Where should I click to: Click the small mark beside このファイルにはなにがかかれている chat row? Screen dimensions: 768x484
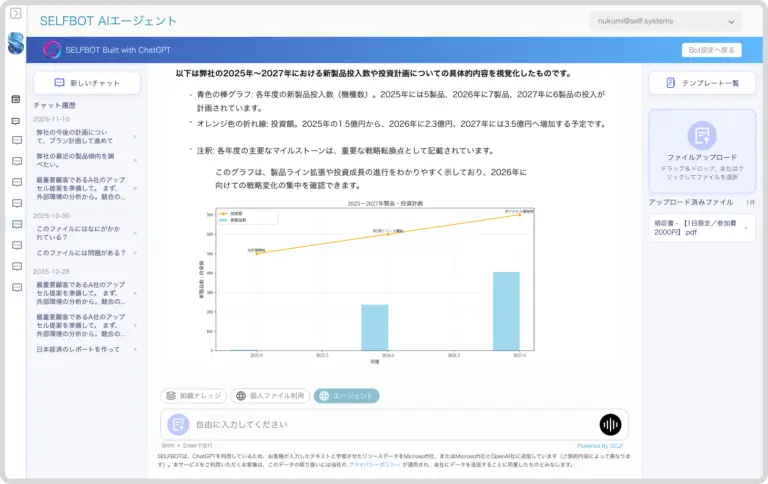135,233
